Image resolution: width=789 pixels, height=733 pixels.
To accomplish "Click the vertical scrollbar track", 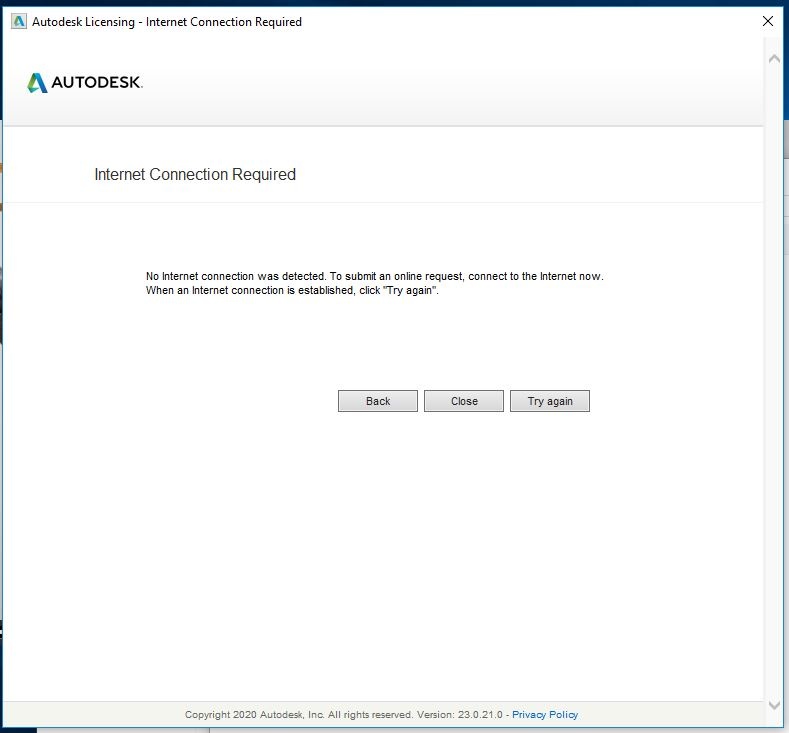I will pyautogui.click(x=774, y=382).
